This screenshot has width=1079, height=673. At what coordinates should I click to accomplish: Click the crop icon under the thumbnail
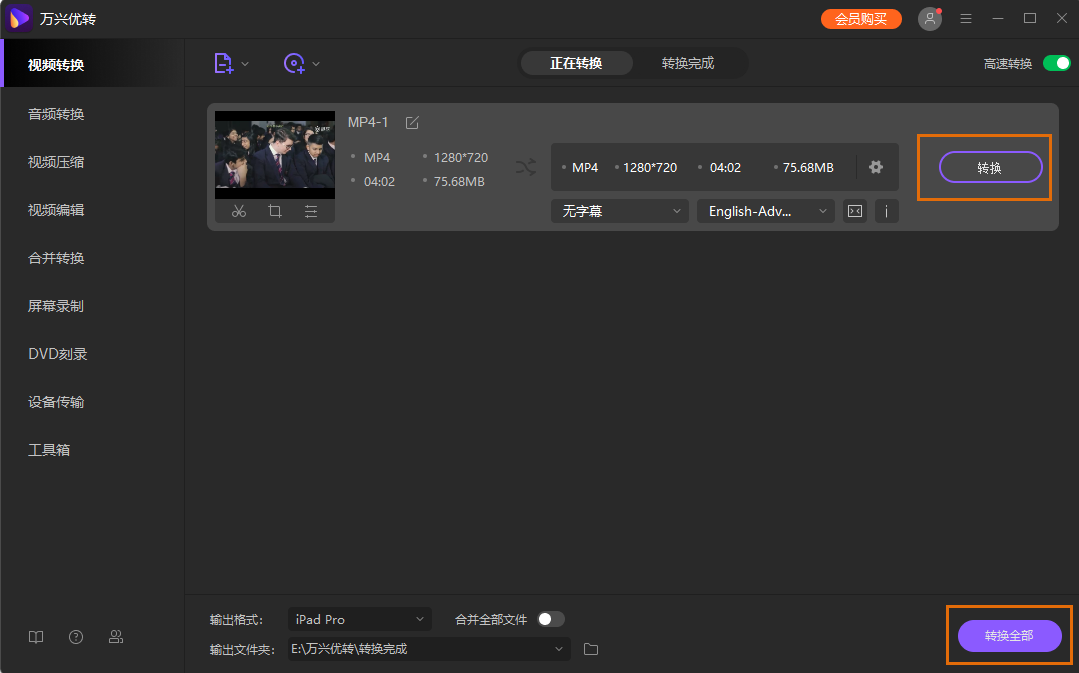275,211
